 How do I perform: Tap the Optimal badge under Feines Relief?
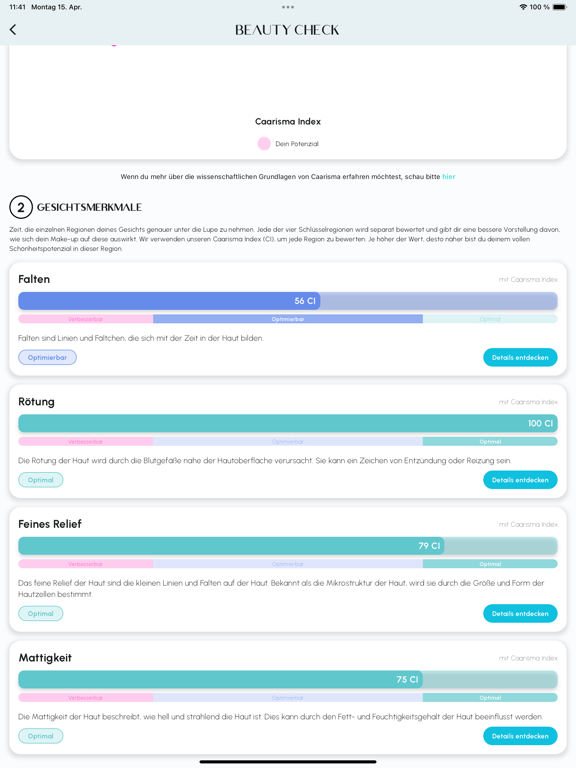click(41, 614)
